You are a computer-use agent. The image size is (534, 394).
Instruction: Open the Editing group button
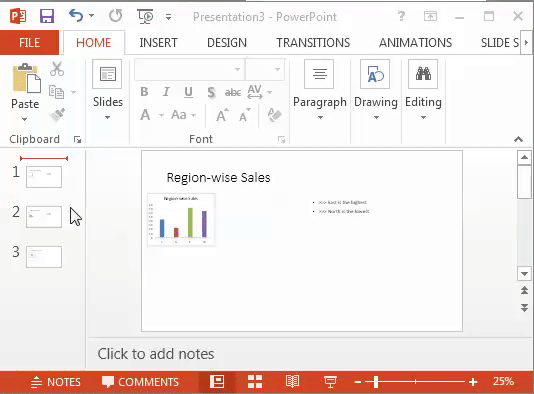423,90
